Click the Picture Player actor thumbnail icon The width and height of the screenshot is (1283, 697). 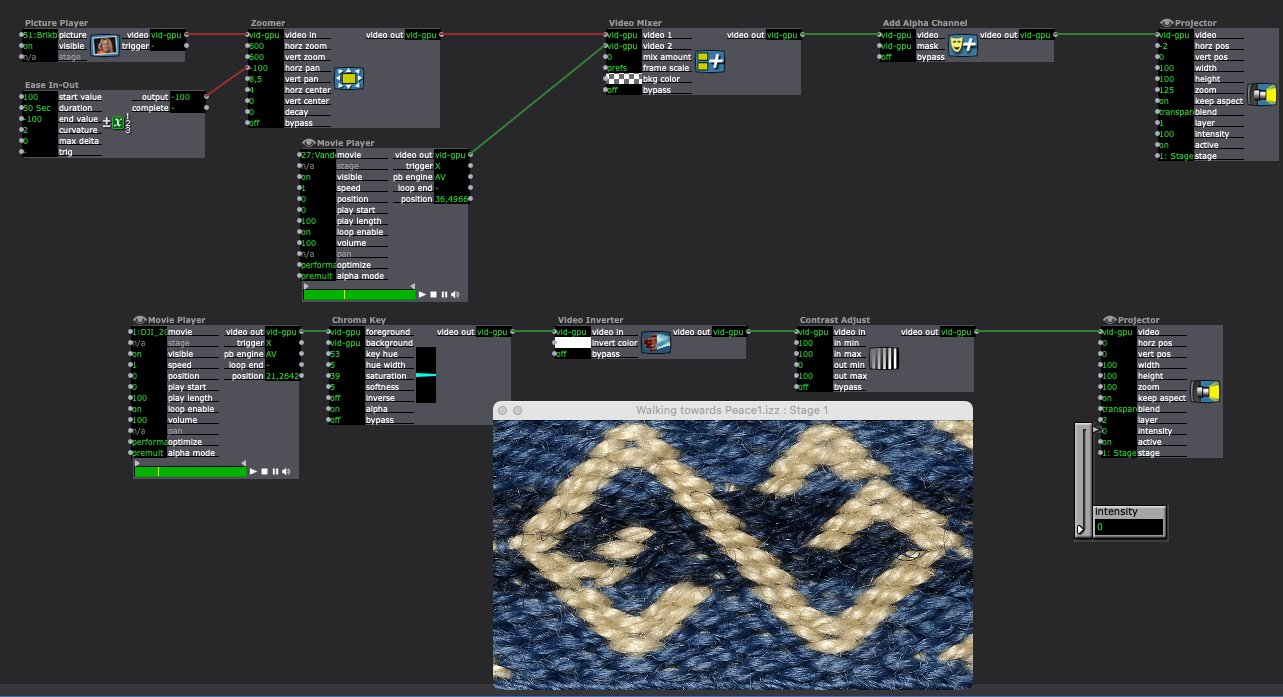point(105,45)
